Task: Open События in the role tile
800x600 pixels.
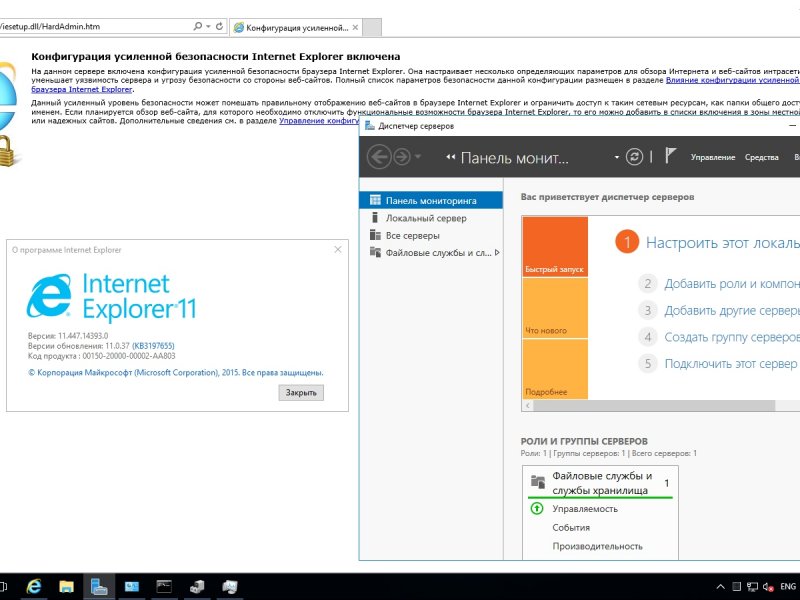Action: point(571,528)
